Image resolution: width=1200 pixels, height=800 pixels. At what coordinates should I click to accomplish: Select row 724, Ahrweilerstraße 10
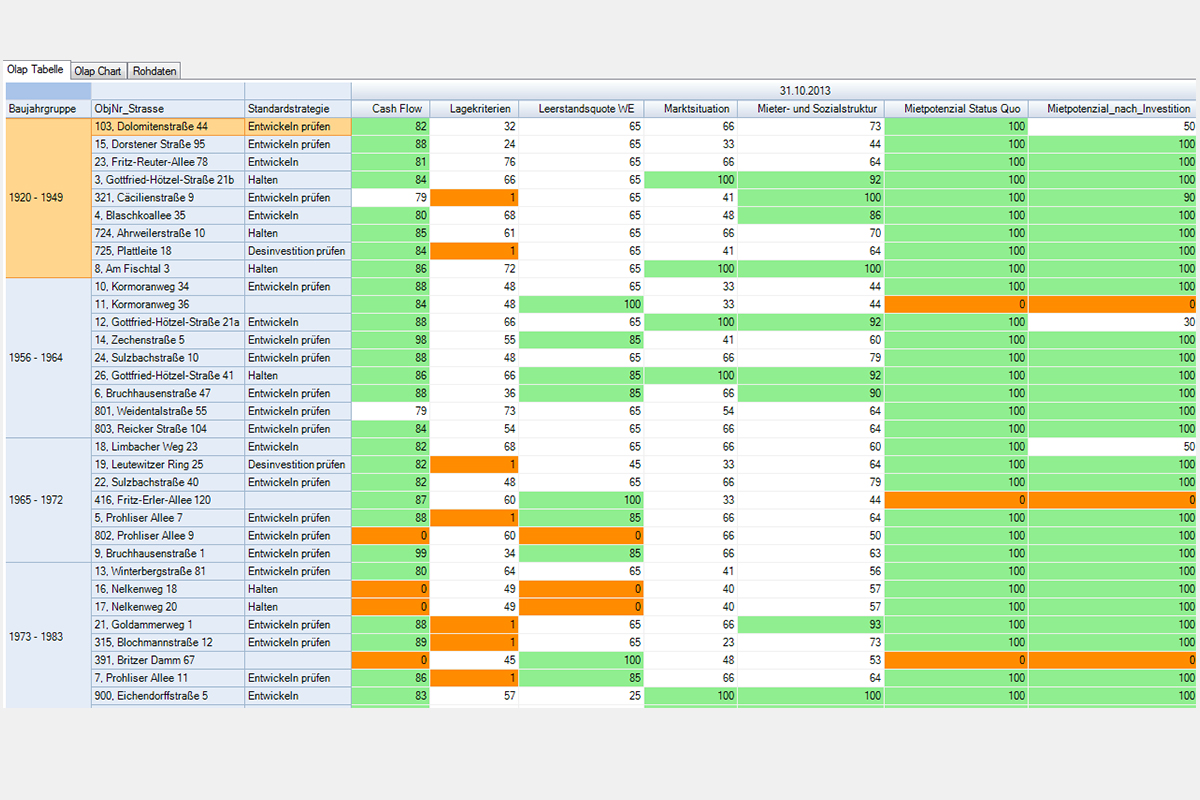168,233
